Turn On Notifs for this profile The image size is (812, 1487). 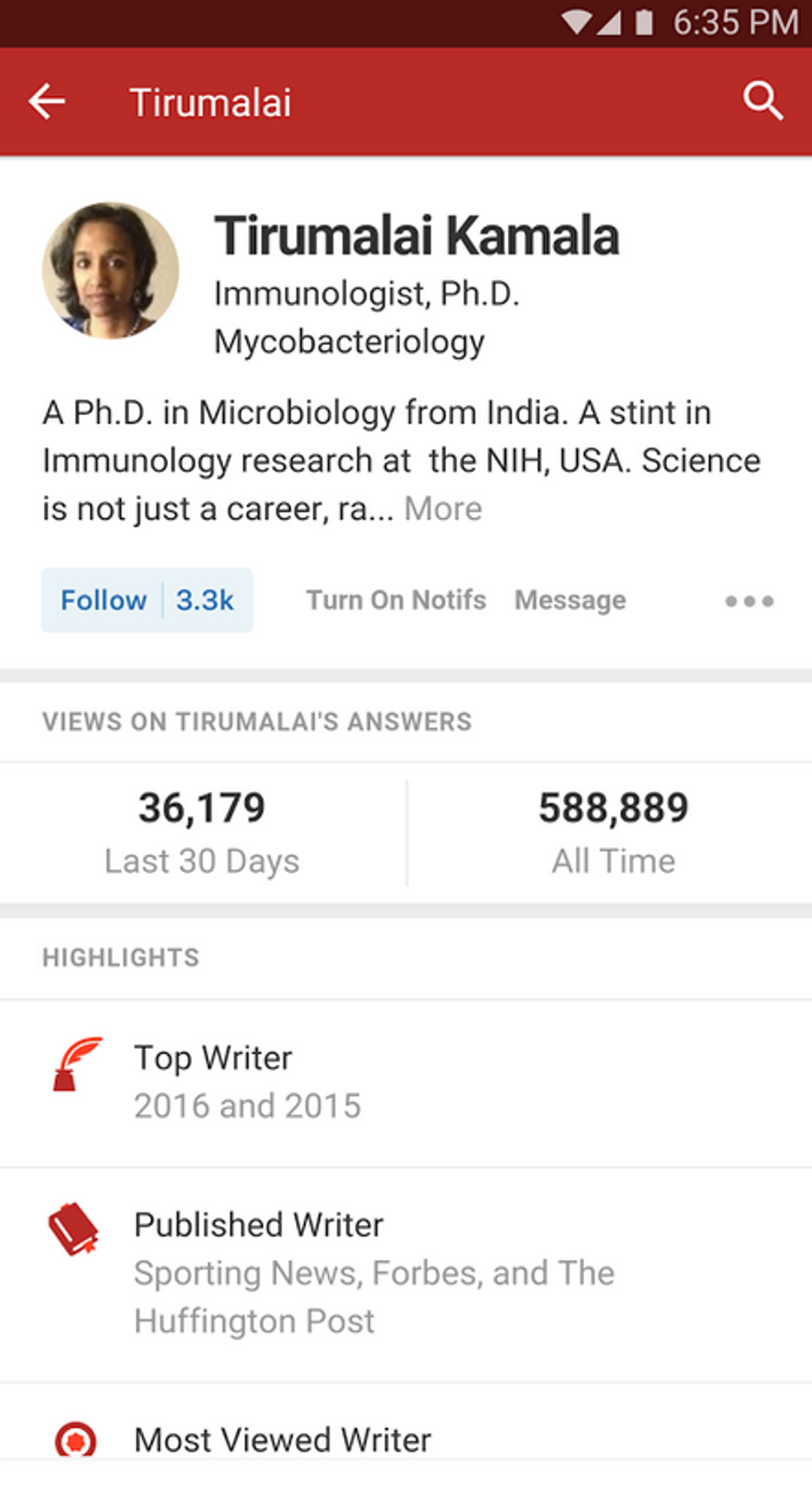[x=396, y=600]
